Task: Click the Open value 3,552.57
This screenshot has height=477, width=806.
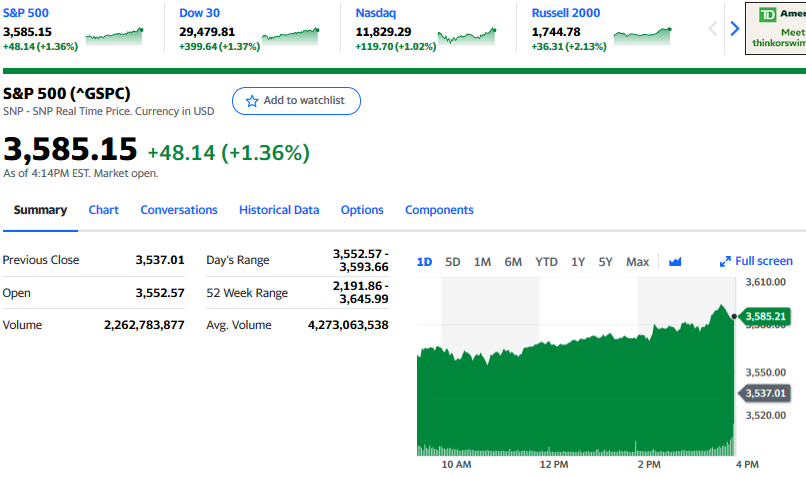Action: (x=160, y=293)
